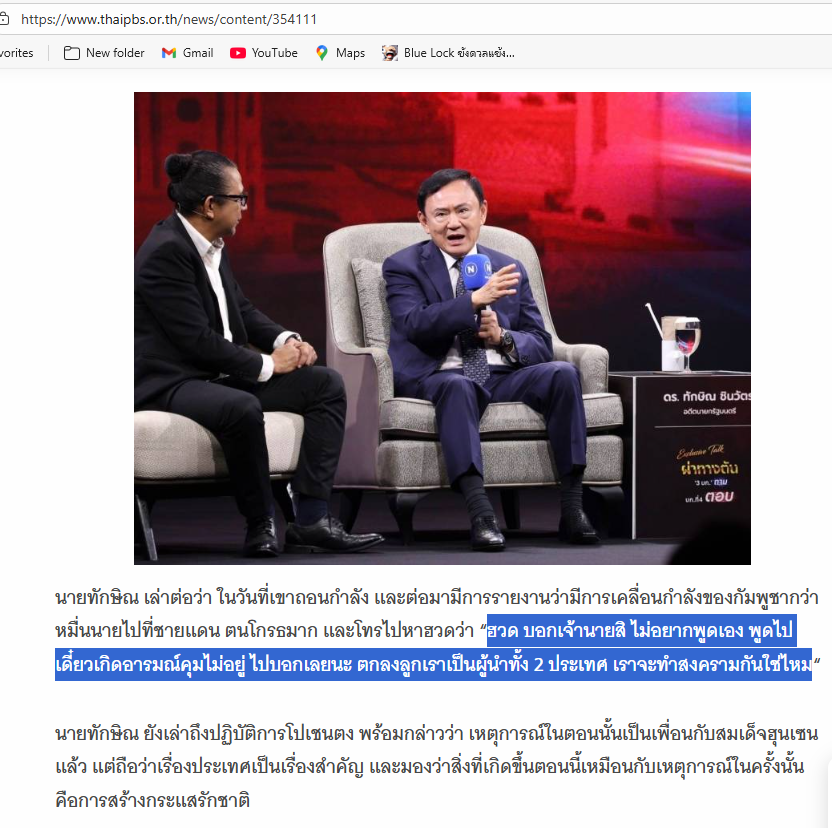Open the New folder bookmark folder icon

[72, 53]
